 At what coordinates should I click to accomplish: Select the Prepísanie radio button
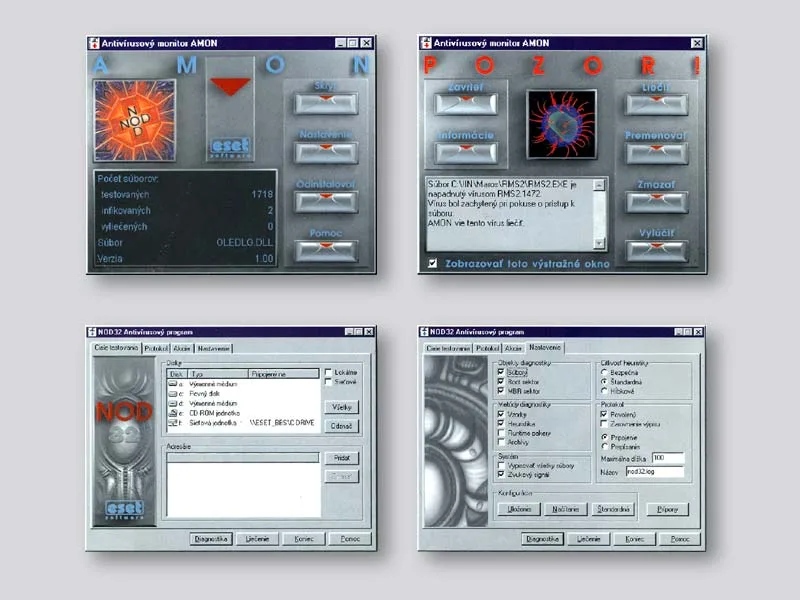[604, 446]
